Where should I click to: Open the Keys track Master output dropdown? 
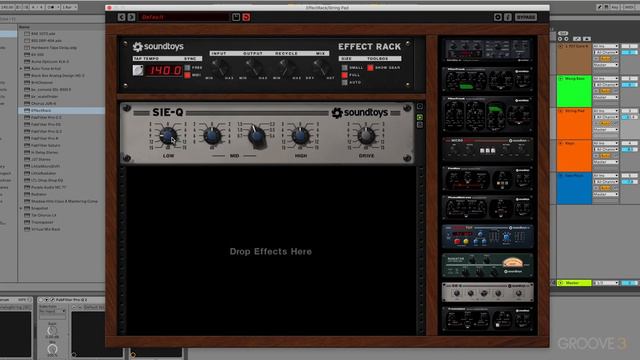pyautogui.click(x=606, y=162)
